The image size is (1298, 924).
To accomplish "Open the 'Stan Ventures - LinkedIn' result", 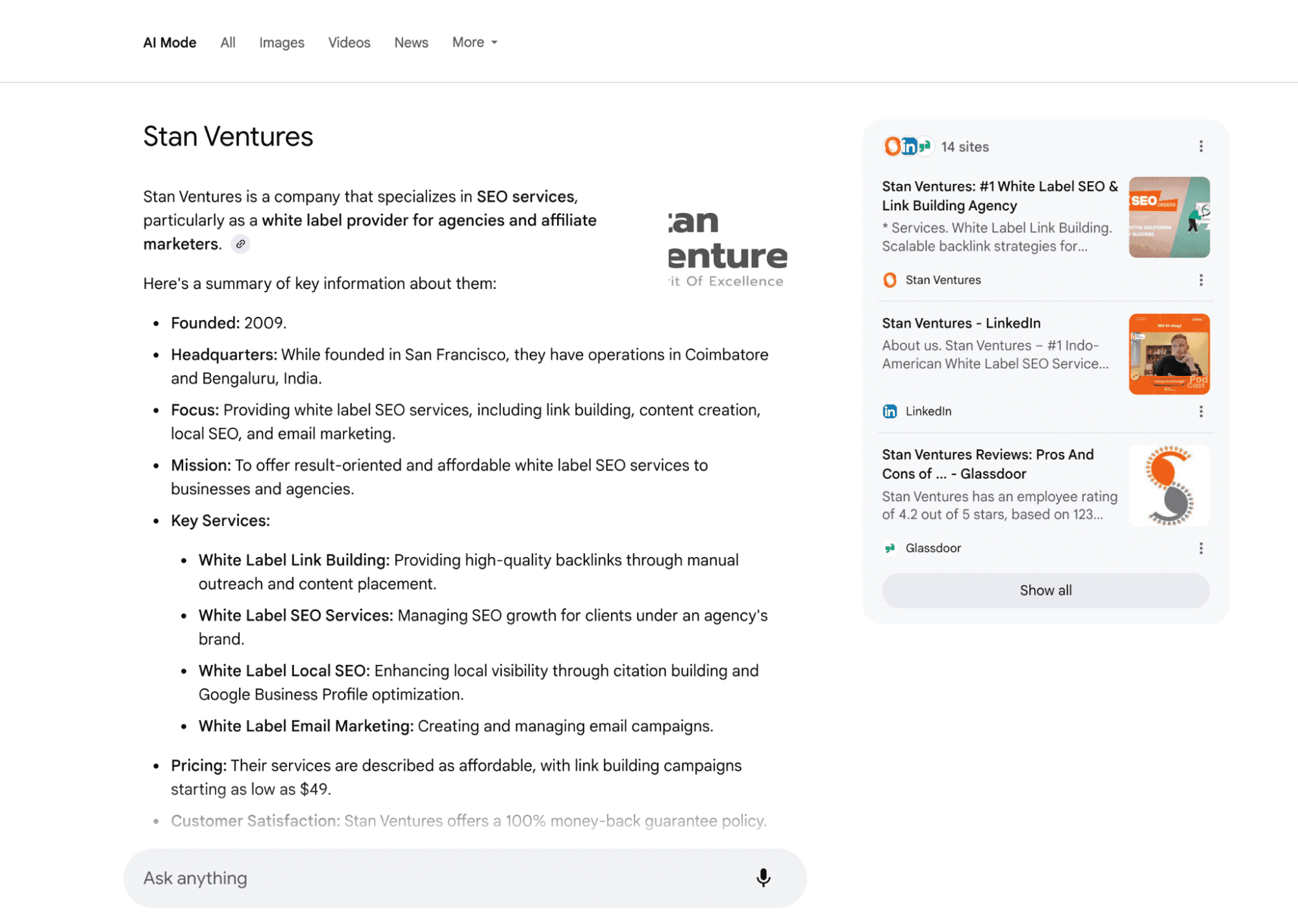I will pos(961,323).
